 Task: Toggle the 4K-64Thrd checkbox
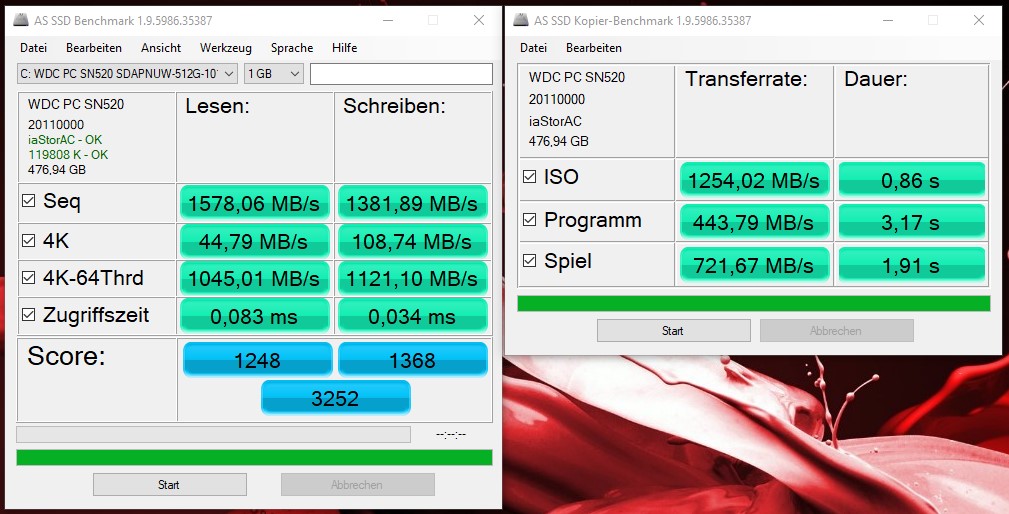tap(28, 277)
